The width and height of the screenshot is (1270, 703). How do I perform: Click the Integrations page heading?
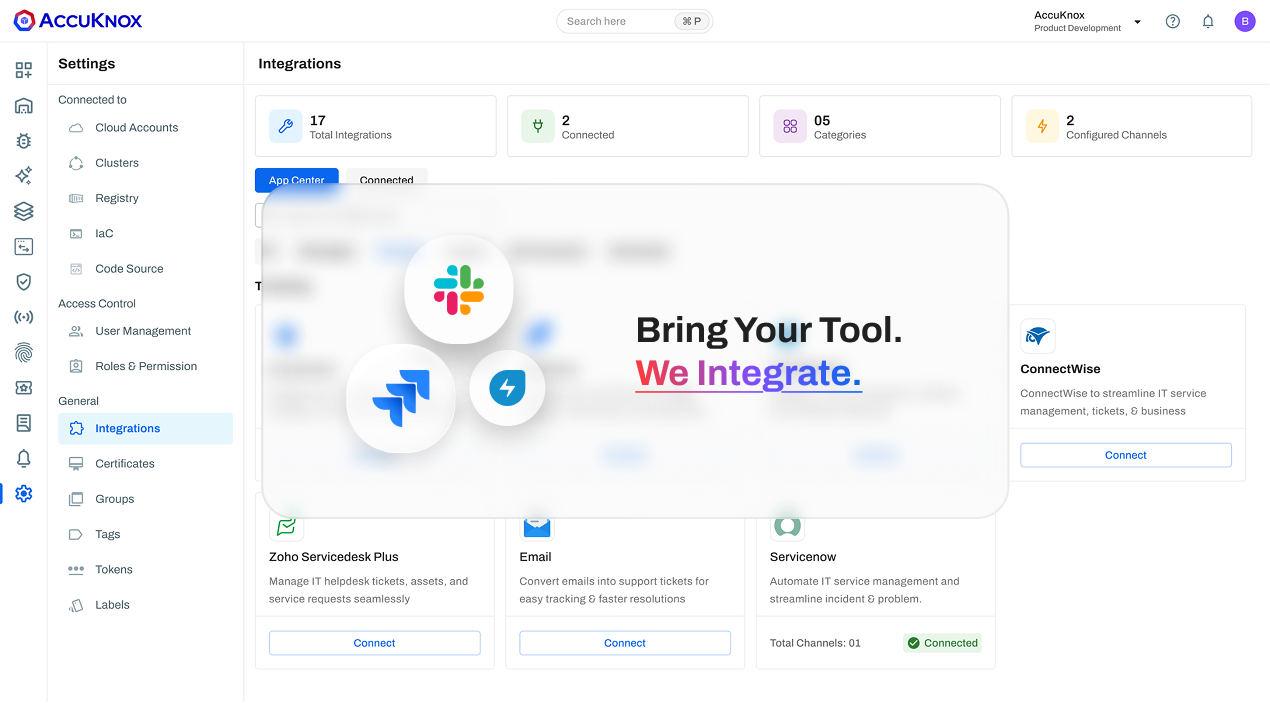(300, 64)
